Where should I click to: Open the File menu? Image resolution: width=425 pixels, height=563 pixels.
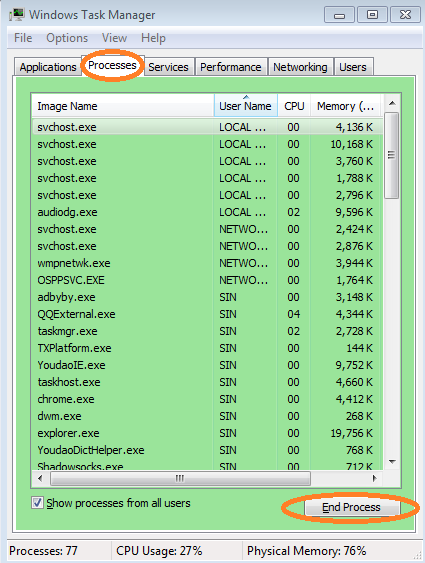(23, 38)
